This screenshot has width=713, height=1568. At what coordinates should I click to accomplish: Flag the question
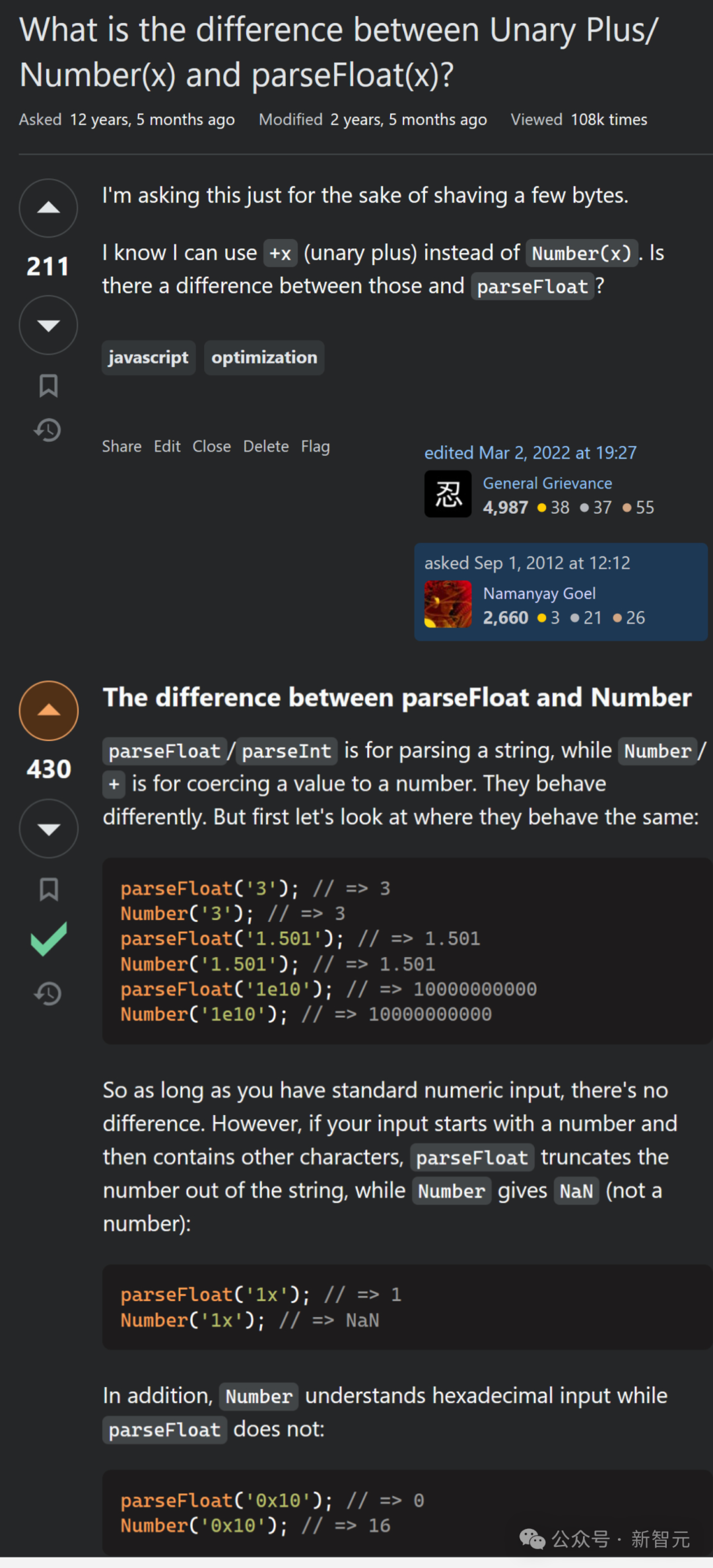(315, 446)
